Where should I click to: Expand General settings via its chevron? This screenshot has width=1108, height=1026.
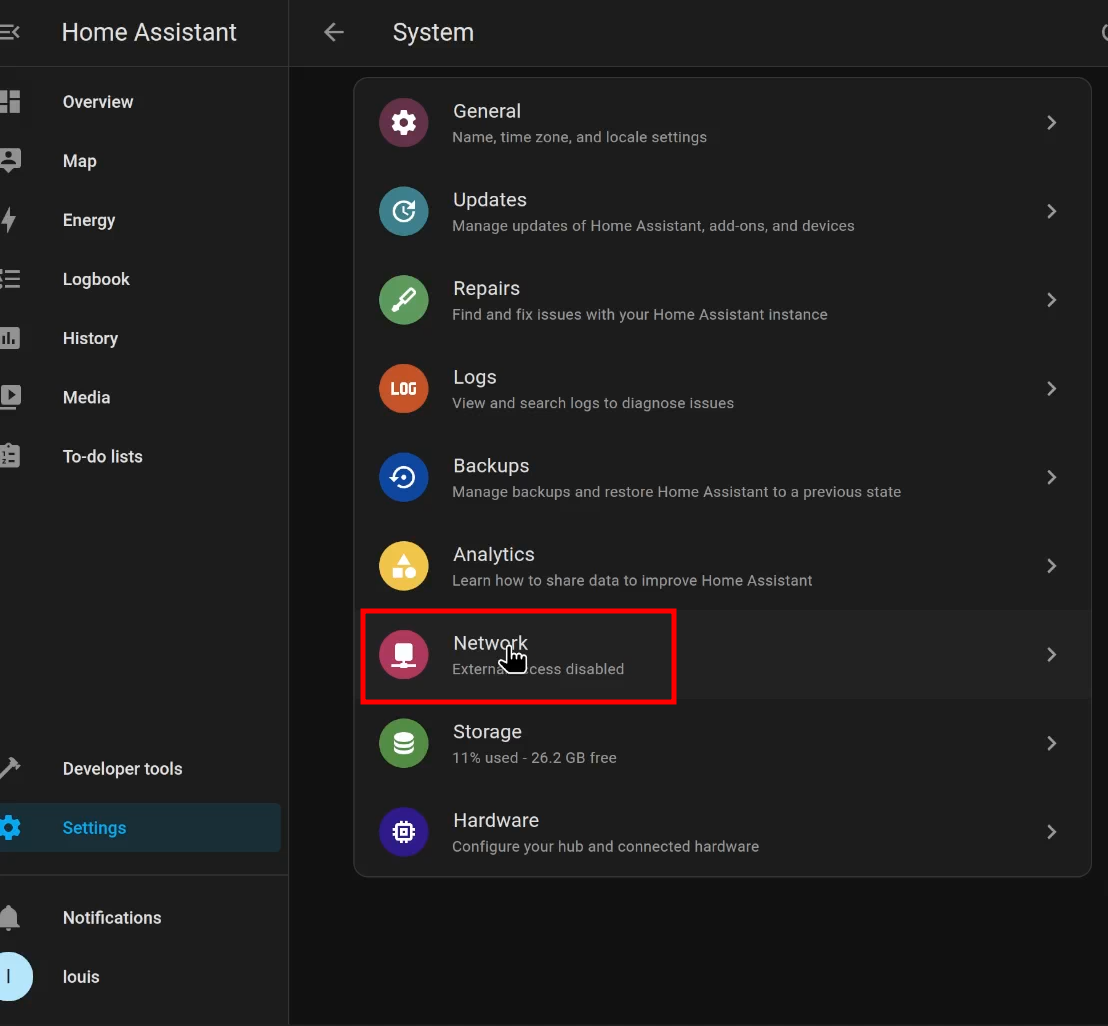pos(1051,123)
